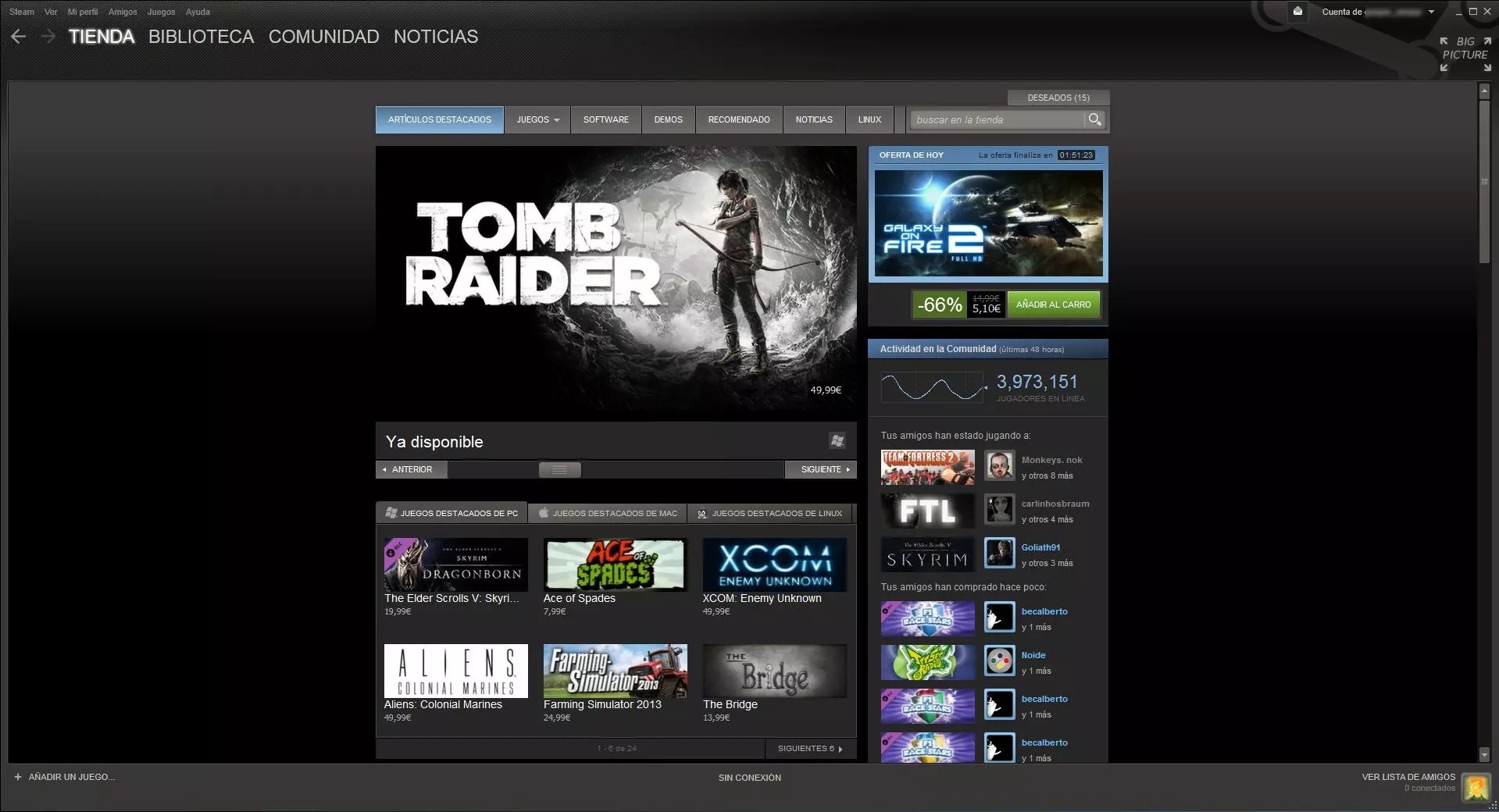The height and width of the screenshot is (812, 1499).
Task: Open The Bridge cover image
Action: 775,671
